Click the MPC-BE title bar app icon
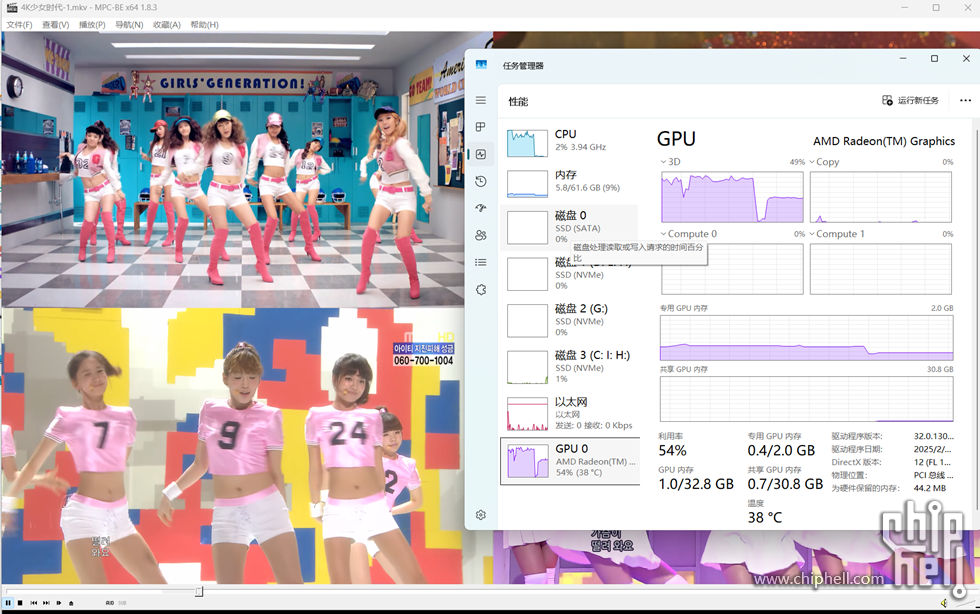The width and height of the screenshot is (980, 614). 11,8
